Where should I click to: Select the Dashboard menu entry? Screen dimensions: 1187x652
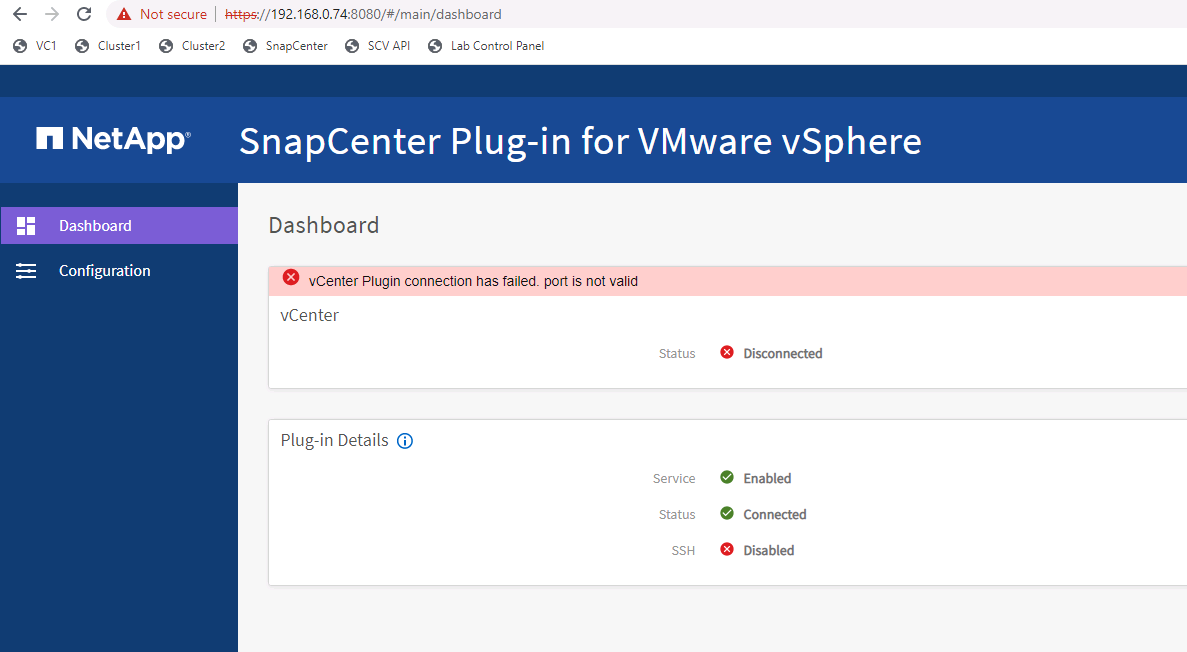95,225
